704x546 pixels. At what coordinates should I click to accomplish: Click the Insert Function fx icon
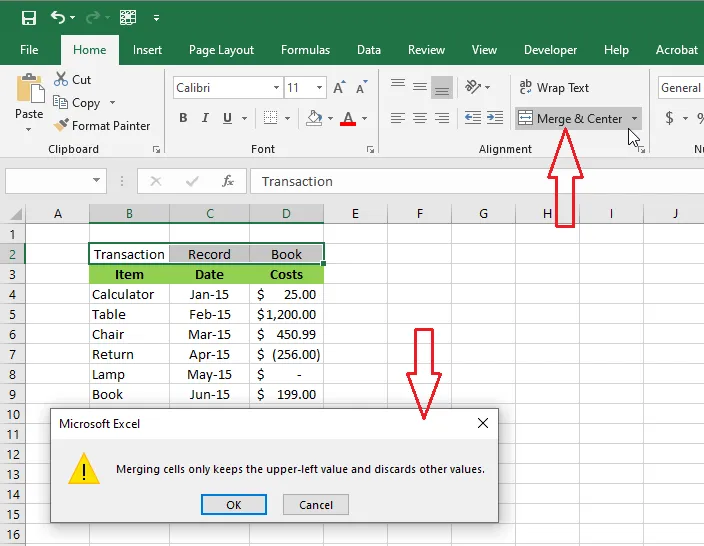pyautogui.click(x=228, y=181)
